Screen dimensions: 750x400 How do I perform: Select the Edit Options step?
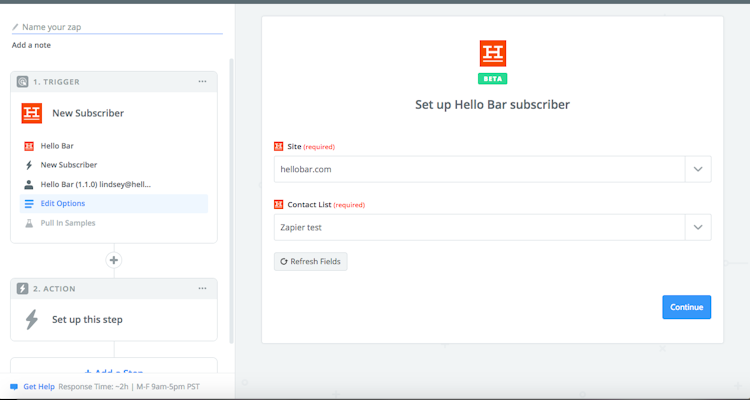[x=114, y=204]
